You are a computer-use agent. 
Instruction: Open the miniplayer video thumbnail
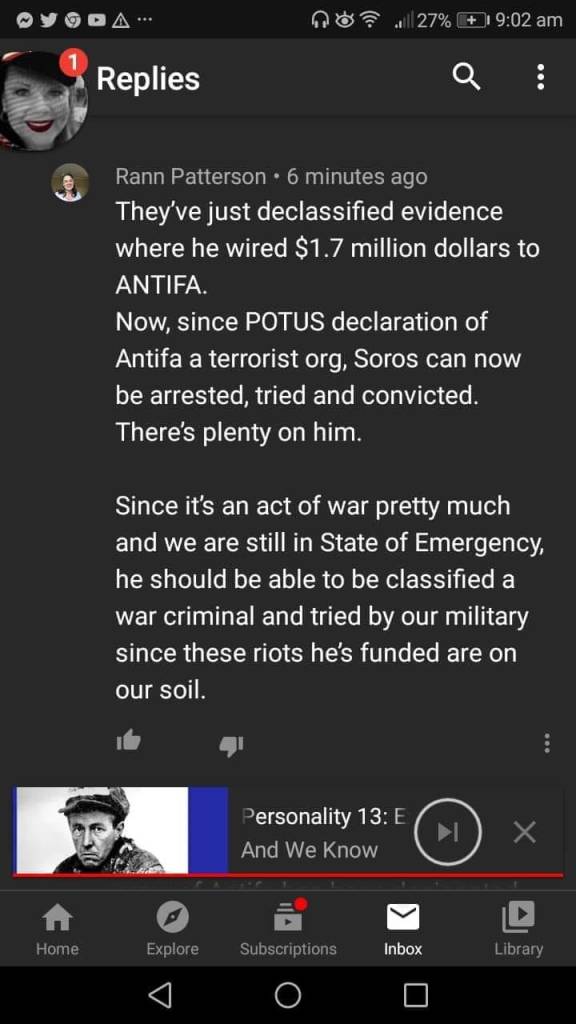click(x=121, y=830)
